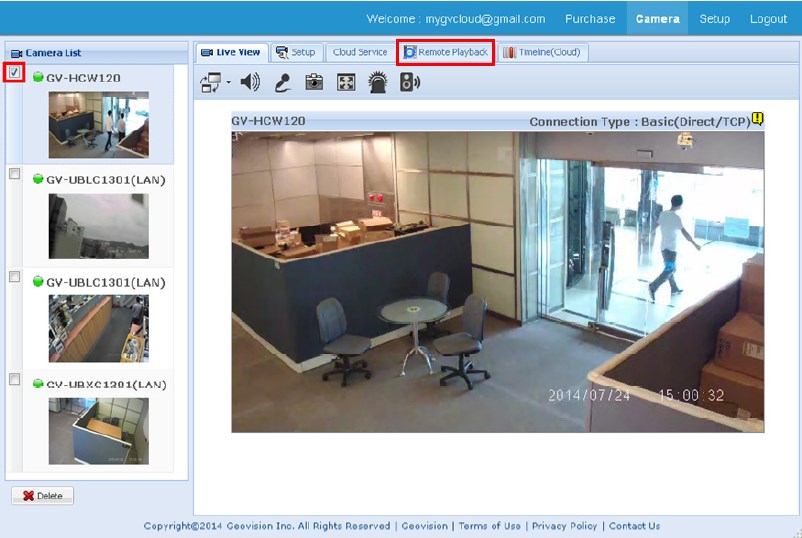Screen dimensions: 802x538
Task: Click the yellow connection warning icon
Action: 758,119
